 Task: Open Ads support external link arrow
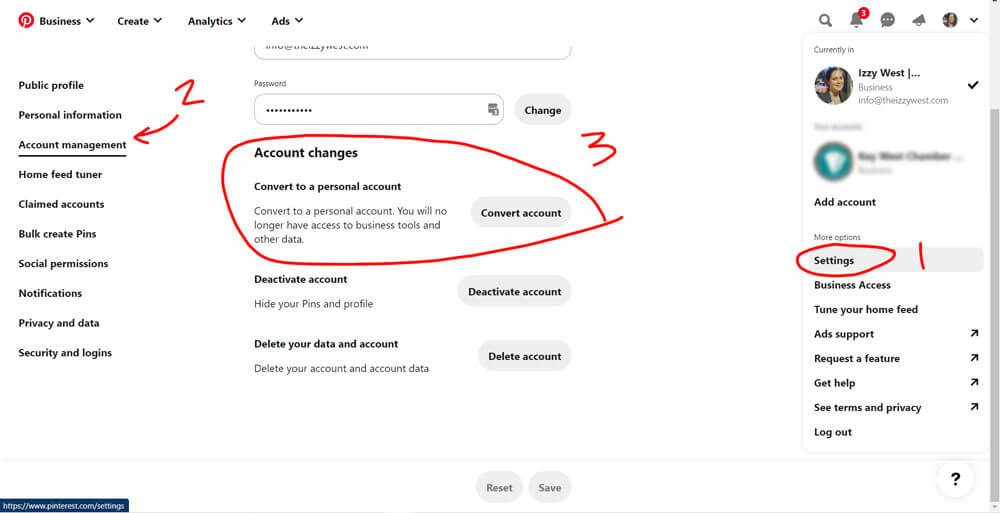click(974, 334)
